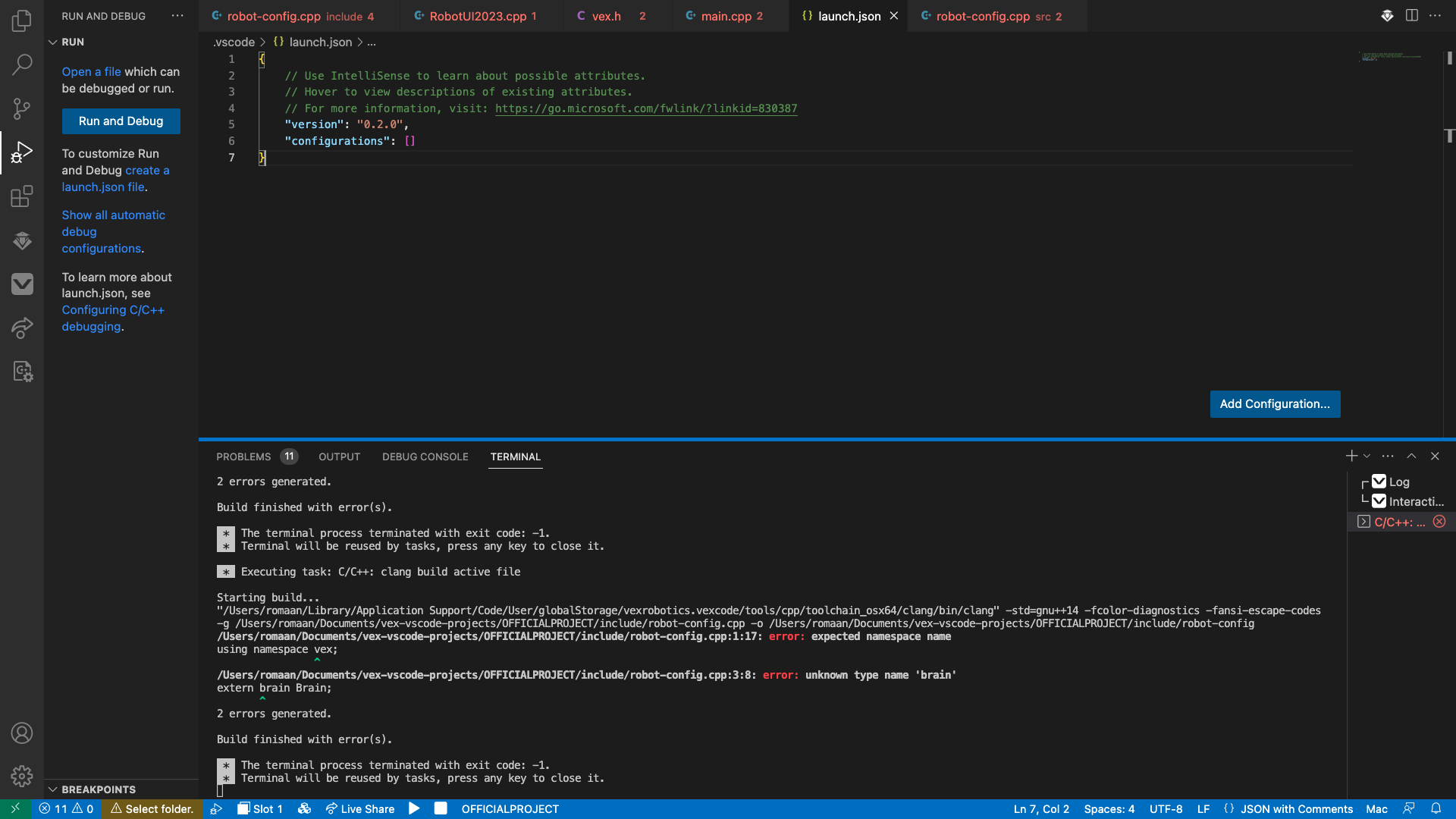Viewport: 1456px width, 819px height.
Task: Open the Source Control view
Action: [x=22, y=108]
